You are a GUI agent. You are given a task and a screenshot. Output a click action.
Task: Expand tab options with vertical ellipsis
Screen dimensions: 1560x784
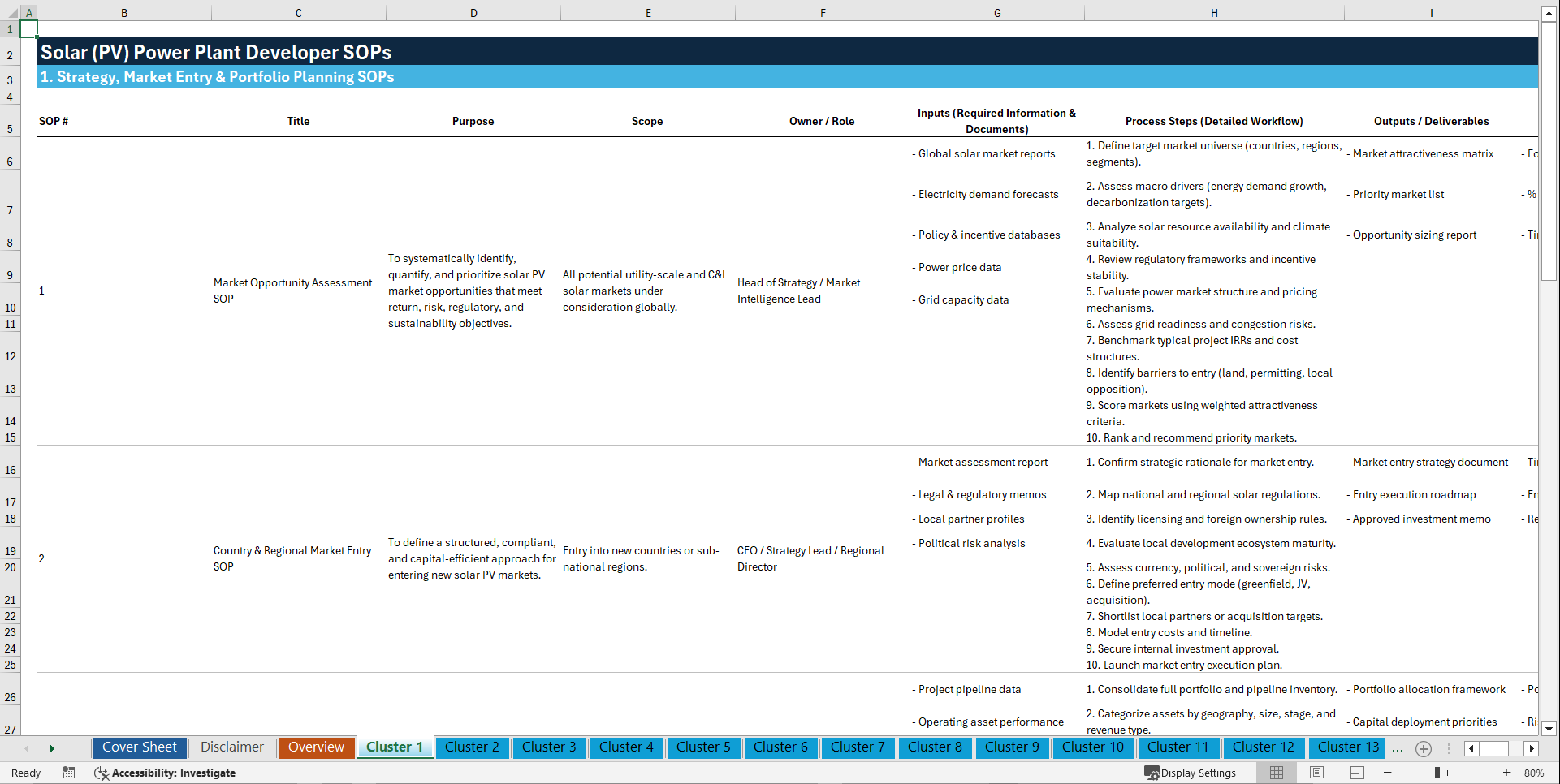(x=1450, y=748)
